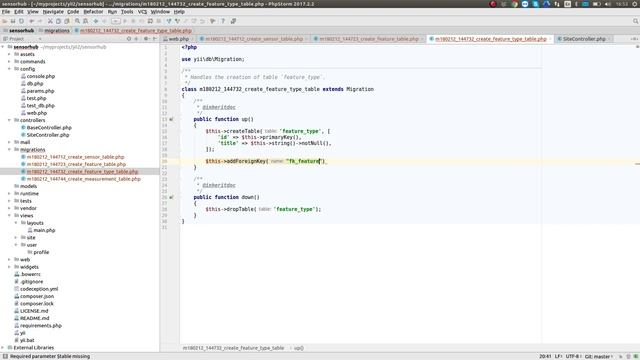Viewport: 640px width, 360px height.
Task: Expand the vendor folder
Action: pyautogui.click(x=9, y=208)
